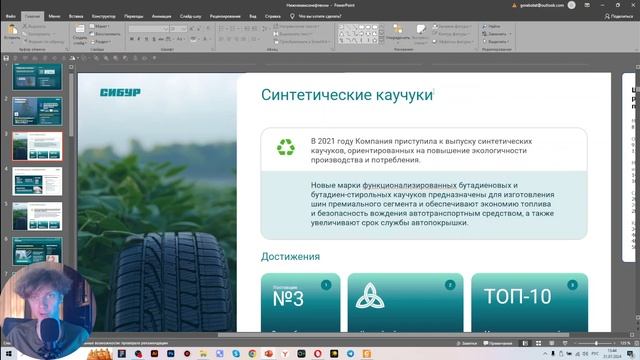
Task: Click the green recycle icon on the slide
Action: (286, 147)
